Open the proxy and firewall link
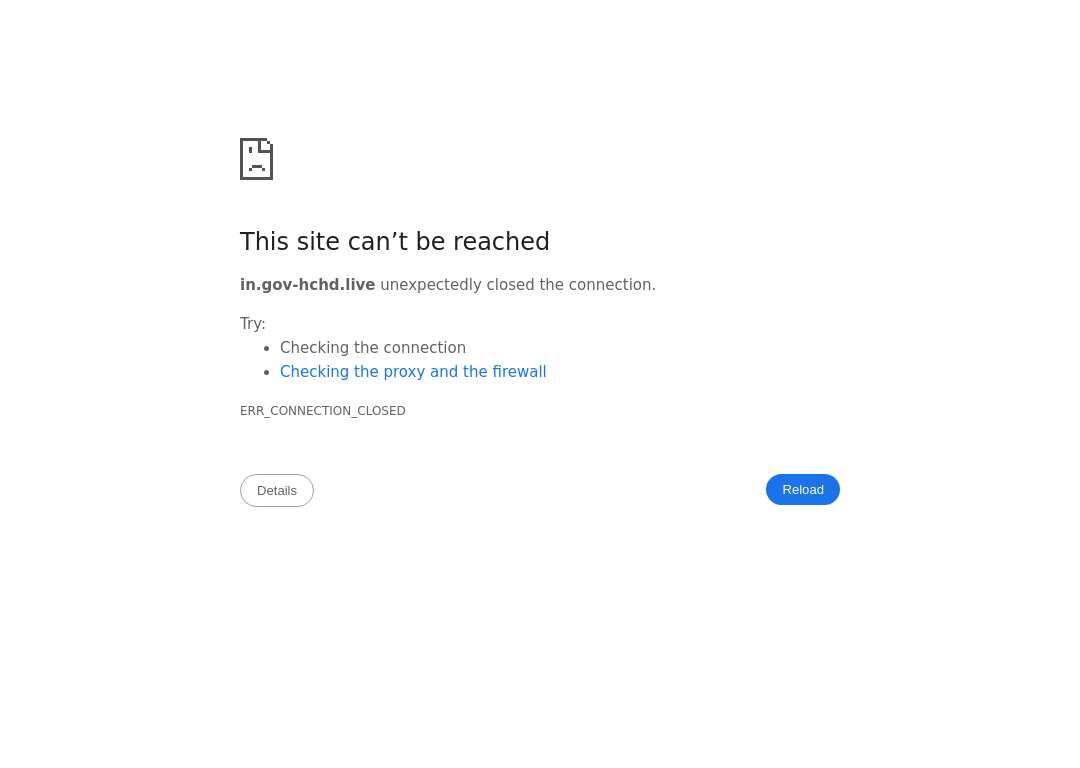1080x768 pixels. 413,372
